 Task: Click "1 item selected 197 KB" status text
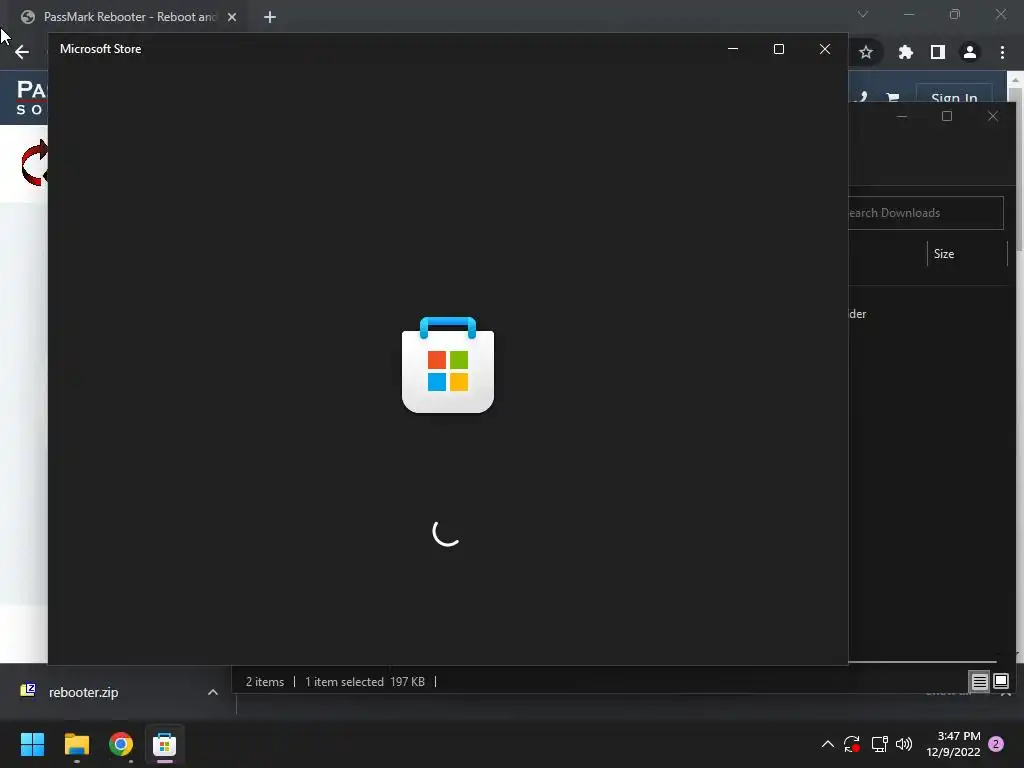[364, 682]
